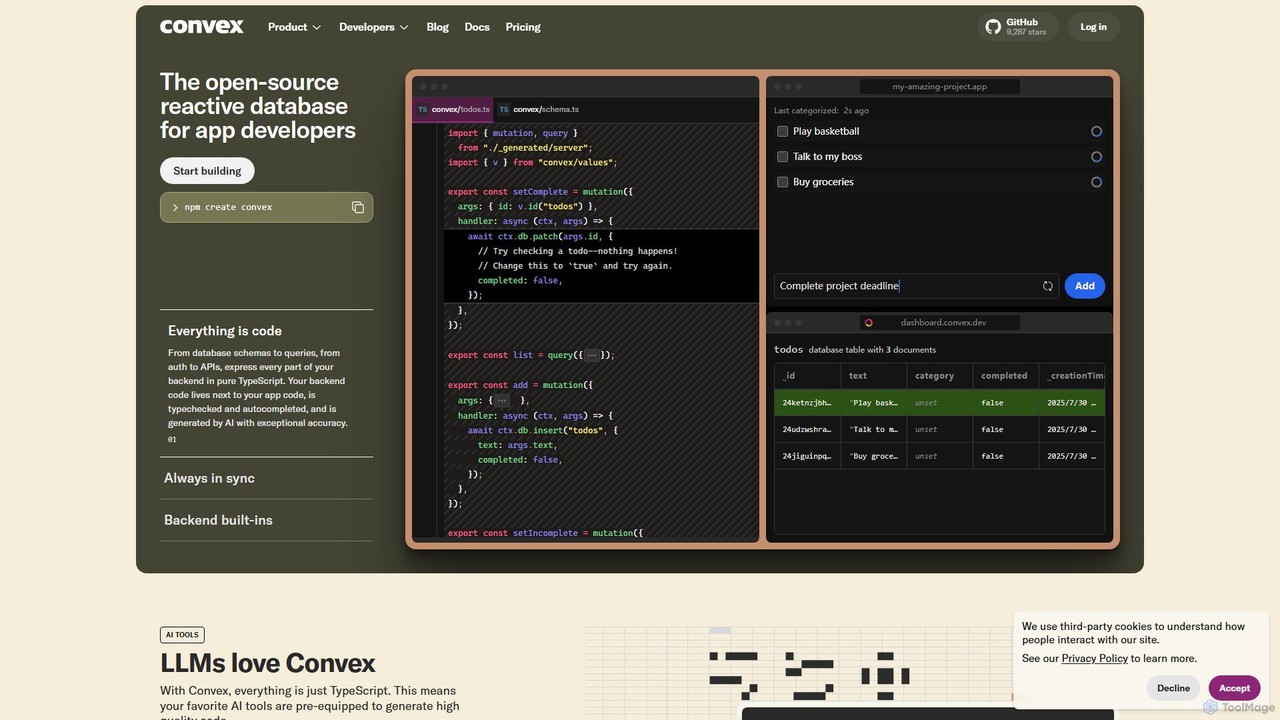Click the category column header
Viewport: 1280px width, 720px height.
939,376
